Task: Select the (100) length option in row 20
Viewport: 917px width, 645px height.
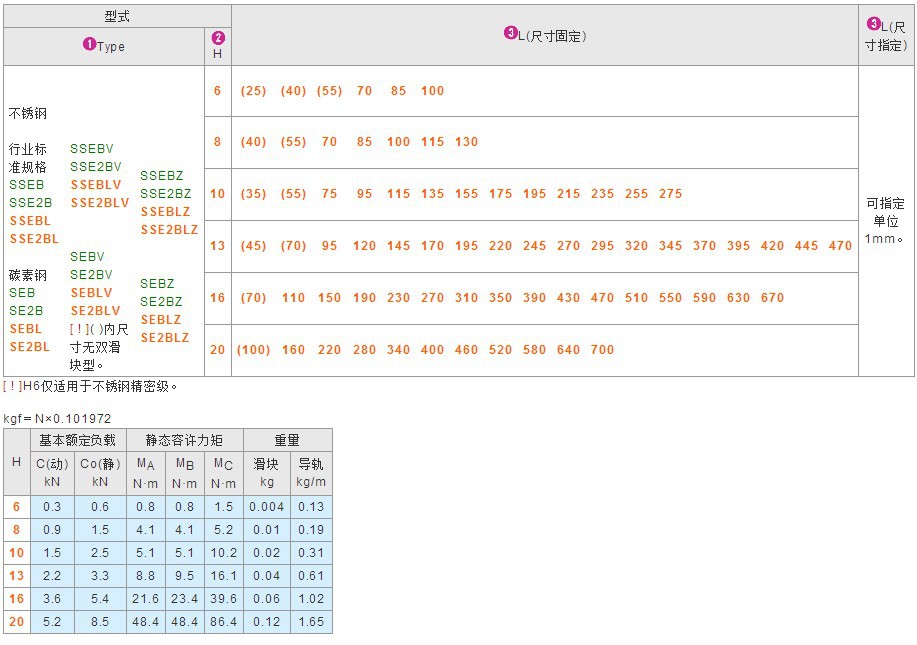Action: pyautogui.click(x=254, y=350)
